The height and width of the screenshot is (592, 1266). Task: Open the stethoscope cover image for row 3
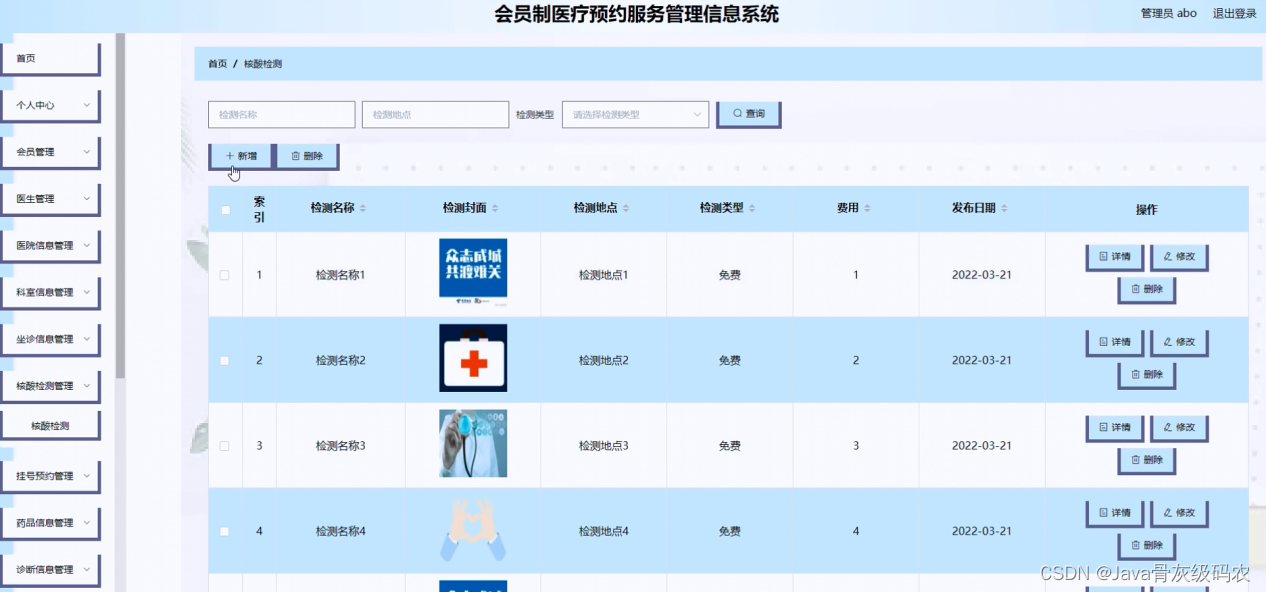tap(473, 443)
